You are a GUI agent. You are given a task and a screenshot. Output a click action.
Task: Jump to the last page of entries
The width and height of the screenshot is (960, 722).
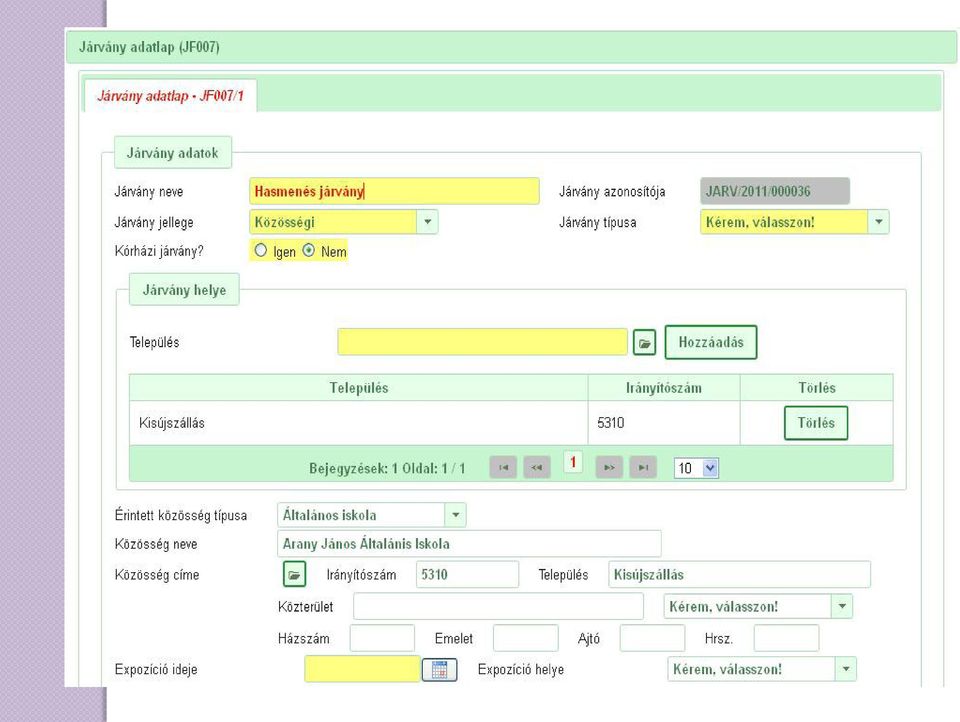[643, 468]
